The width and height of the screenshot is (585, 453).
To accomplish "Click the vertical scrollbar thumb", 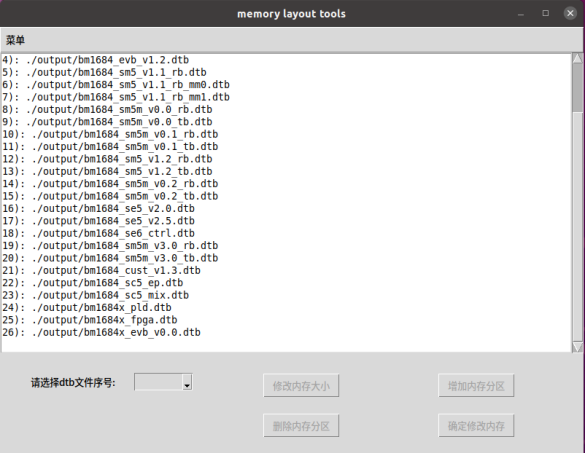I will pyautogui.click(x=578, y=88).
